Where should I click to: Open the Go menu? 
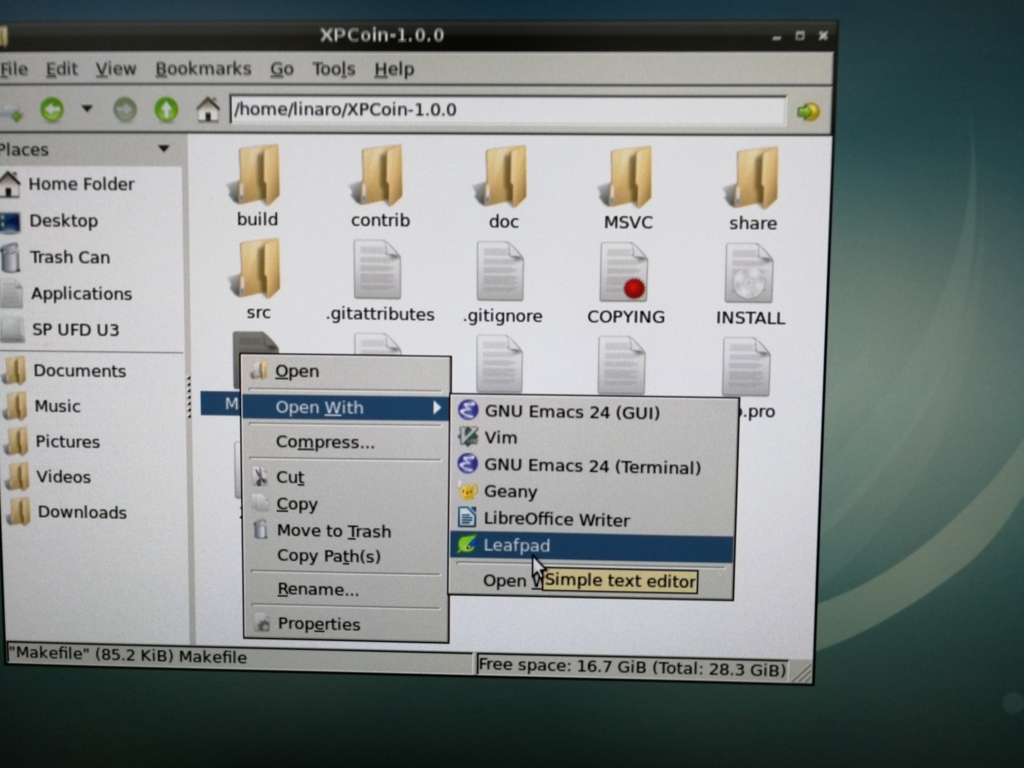[x=281, y=69]
